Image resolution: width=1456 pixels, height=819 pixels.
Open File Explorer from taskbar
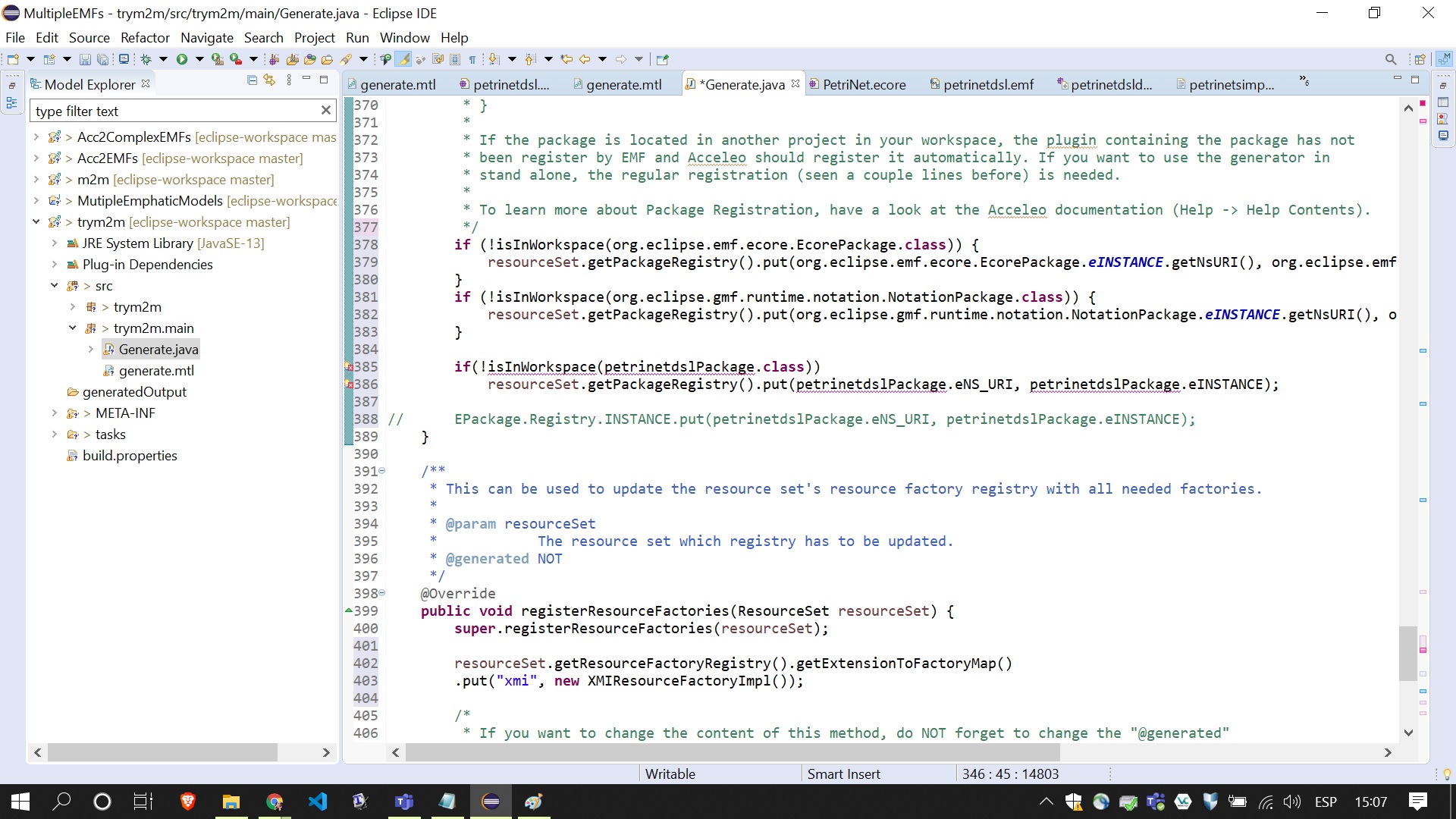[231, 802]
